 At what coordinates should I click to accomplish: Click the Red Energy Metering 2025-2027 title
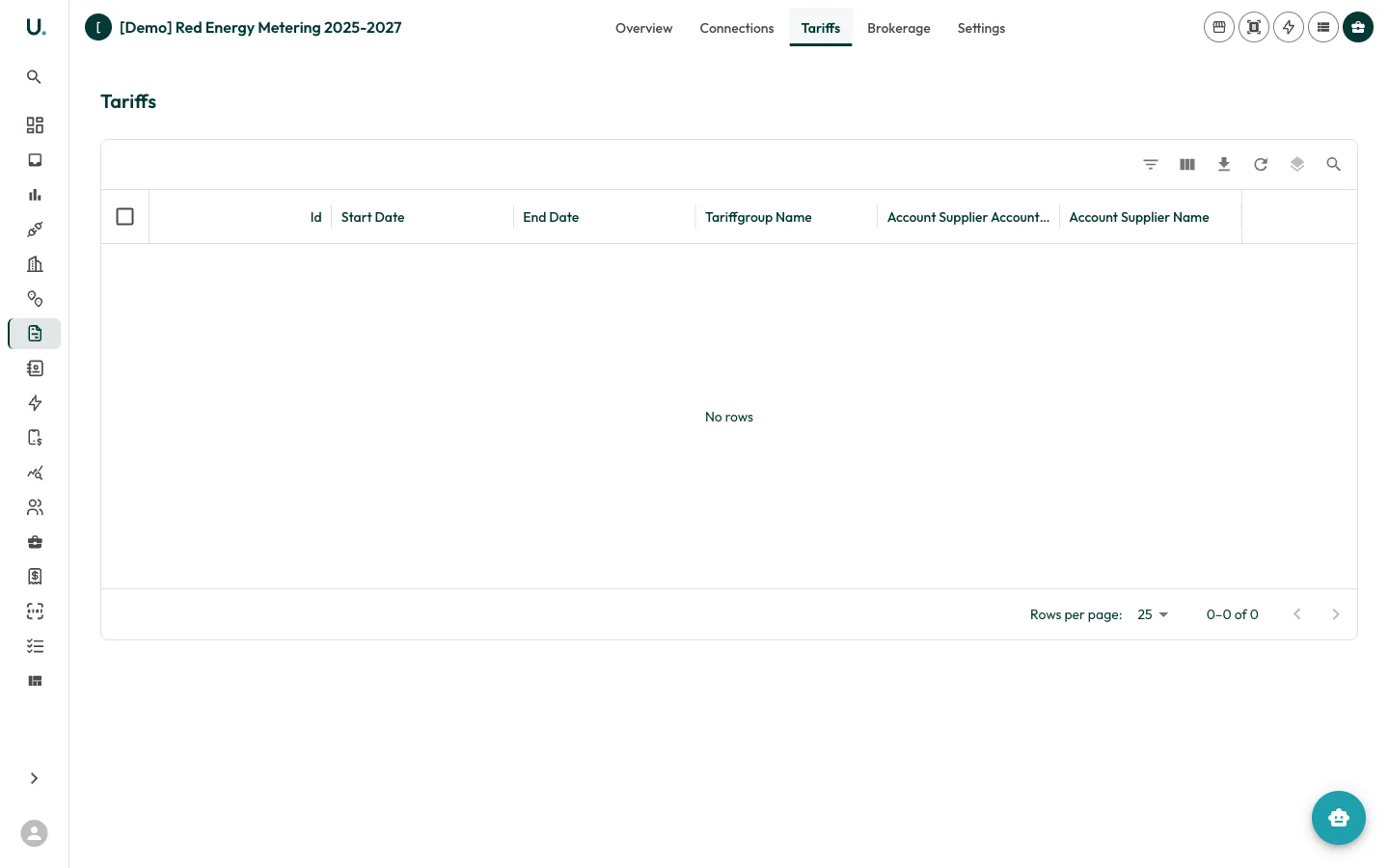260,28
